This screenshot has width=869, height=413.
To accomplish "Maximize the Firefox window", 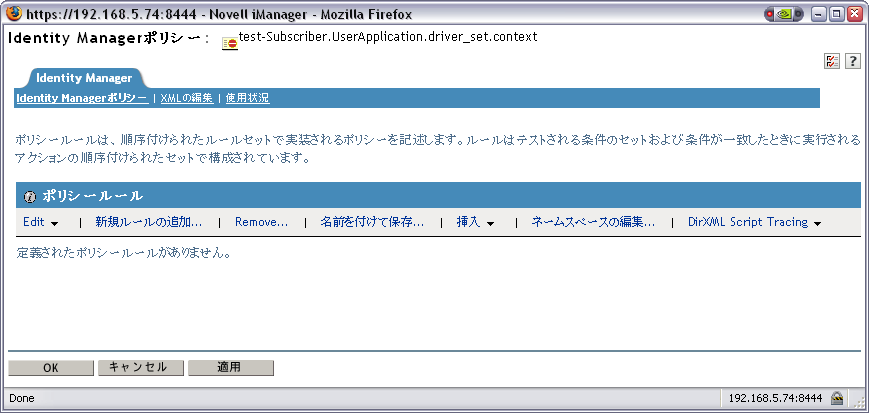I will pos(836,14).
